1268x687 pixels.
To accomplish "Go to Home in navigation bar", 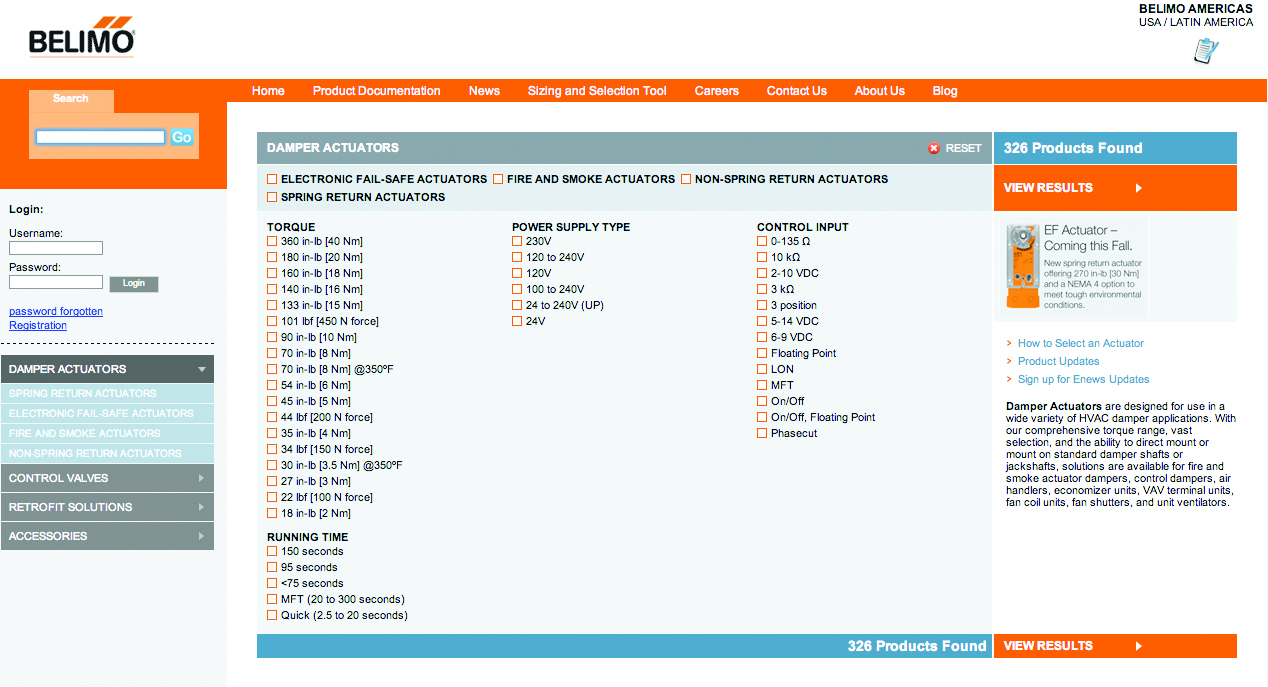I will [x=268, y=91].
